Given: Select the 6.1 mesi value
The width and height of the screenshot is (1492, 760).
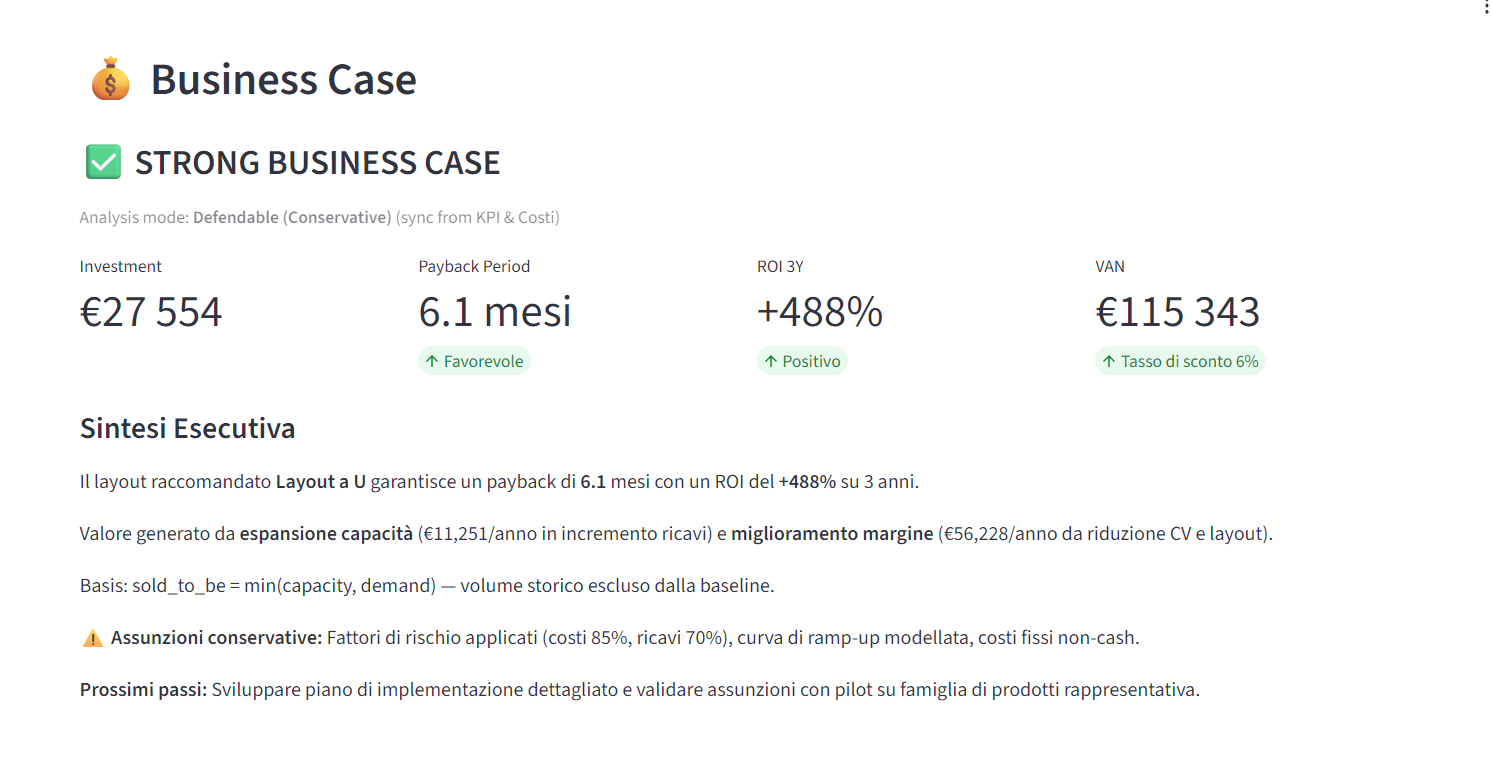Looking at the screenshot, I should (x=495, y=312).
